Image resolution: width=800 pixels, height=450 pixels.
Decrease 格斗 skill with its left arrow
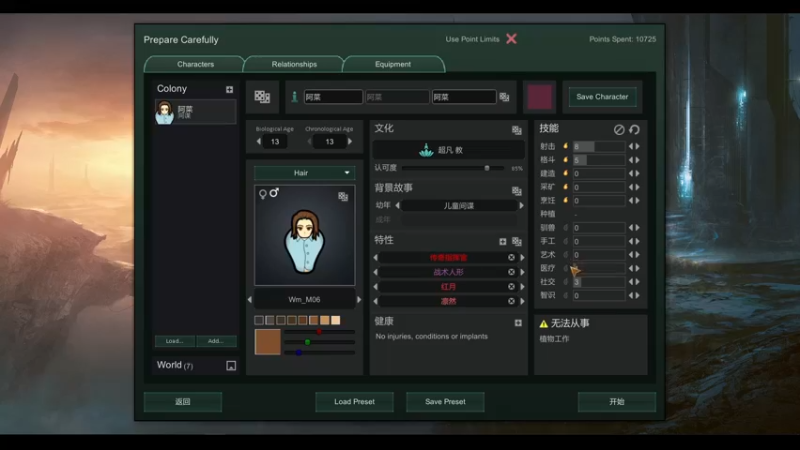tap(631, 160)
